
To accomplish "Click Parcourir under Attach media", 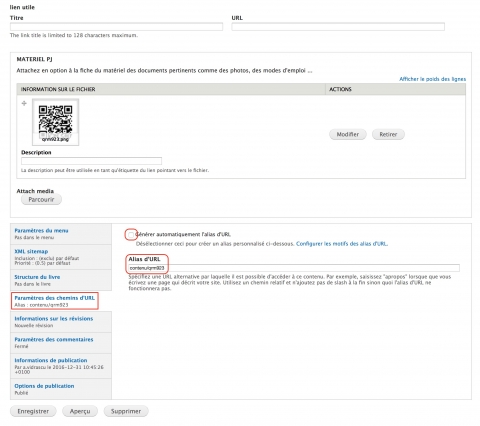I will pyautogui.click(x=41, y=200).
